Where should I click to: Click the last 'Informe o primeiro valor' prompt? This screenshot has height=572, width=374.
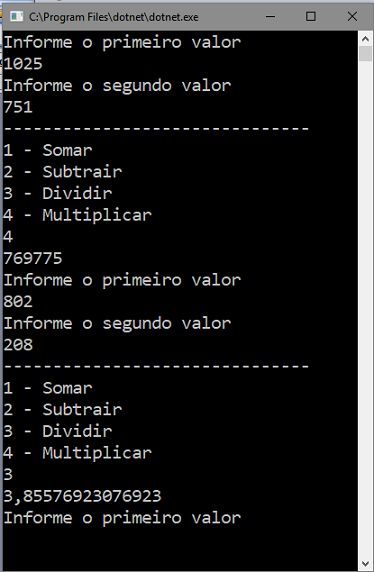[122, 518]
